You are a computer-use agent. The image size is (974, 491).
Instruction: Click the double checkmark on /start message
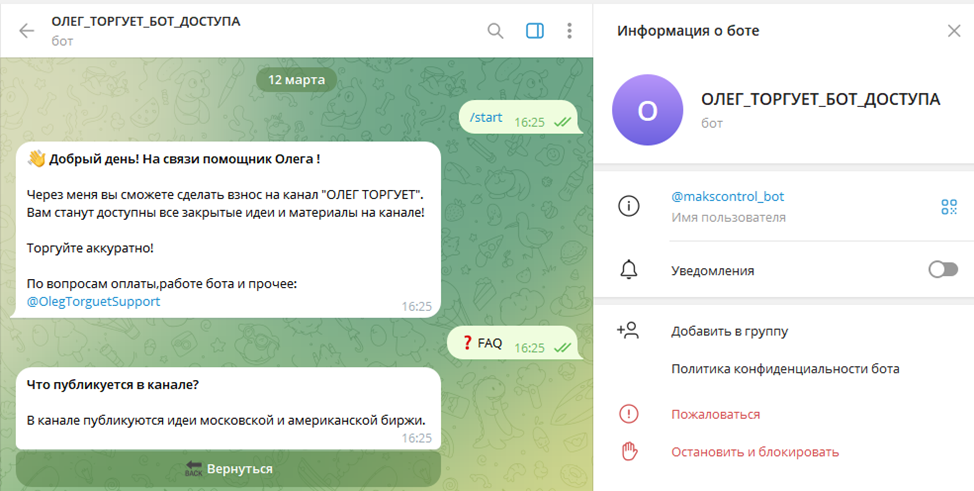pyautogui.click(x=562, y=122)
